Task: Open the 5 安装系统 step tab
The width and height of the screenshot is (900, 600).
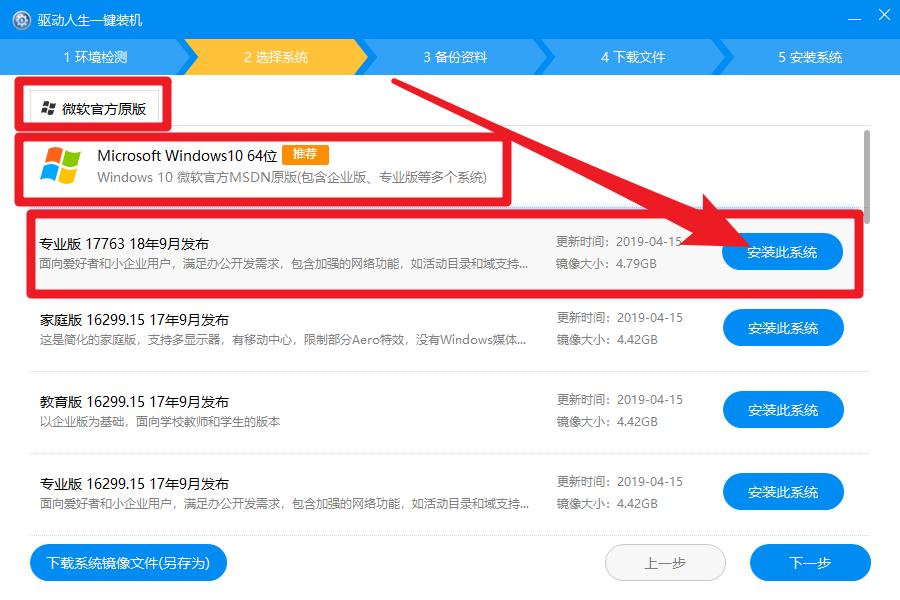Action: pos(810,57)
